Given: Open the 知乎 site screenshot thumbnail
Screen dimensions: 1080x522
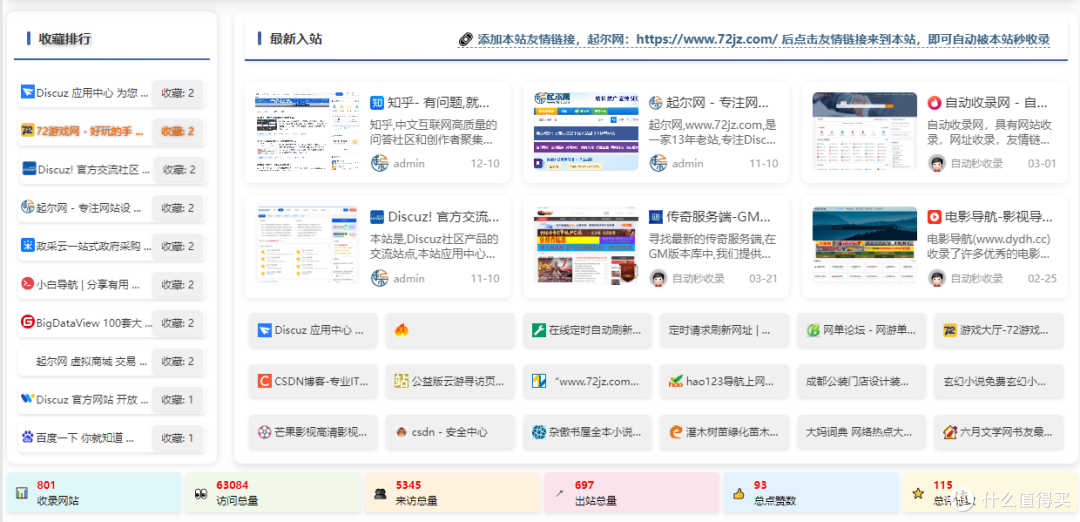Looking at the screenshot, I should tap(307, 131).
